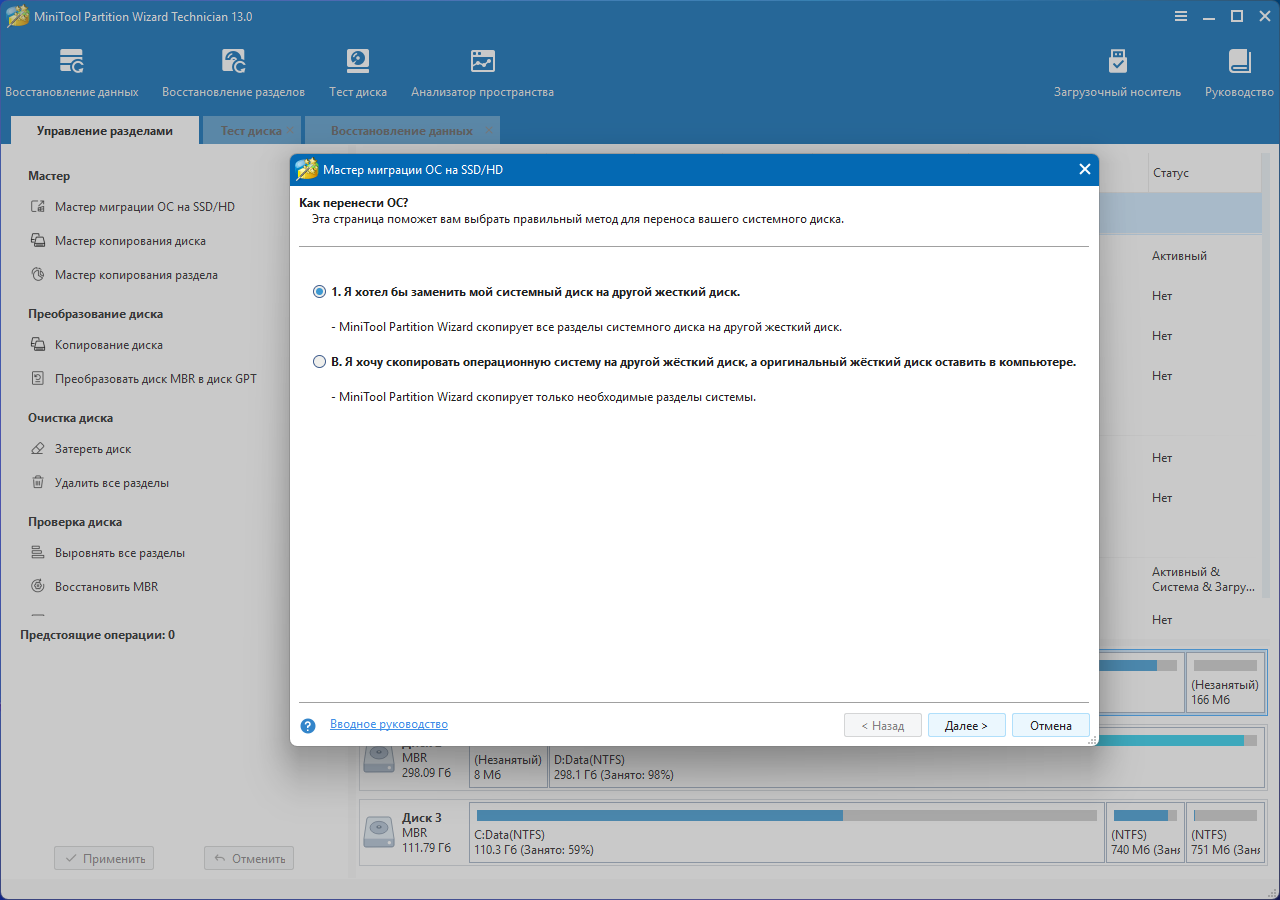The height and width of the screenshot is (900, 1280).
Task: Click the Восстановить MBR icon
Action: coord(38,587)
